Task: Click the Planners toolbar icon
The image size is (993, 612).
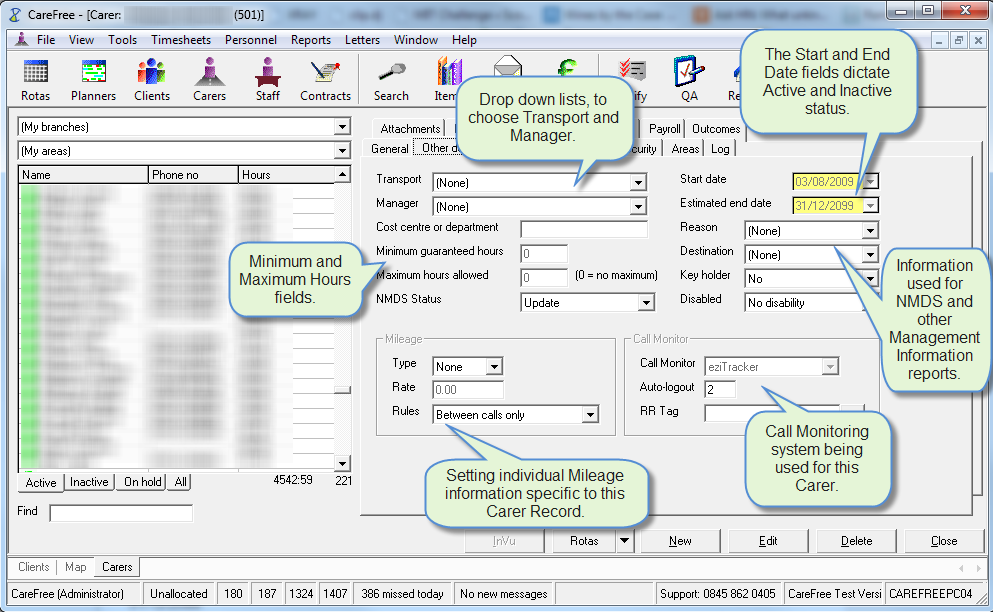Action: pos(93,79)
